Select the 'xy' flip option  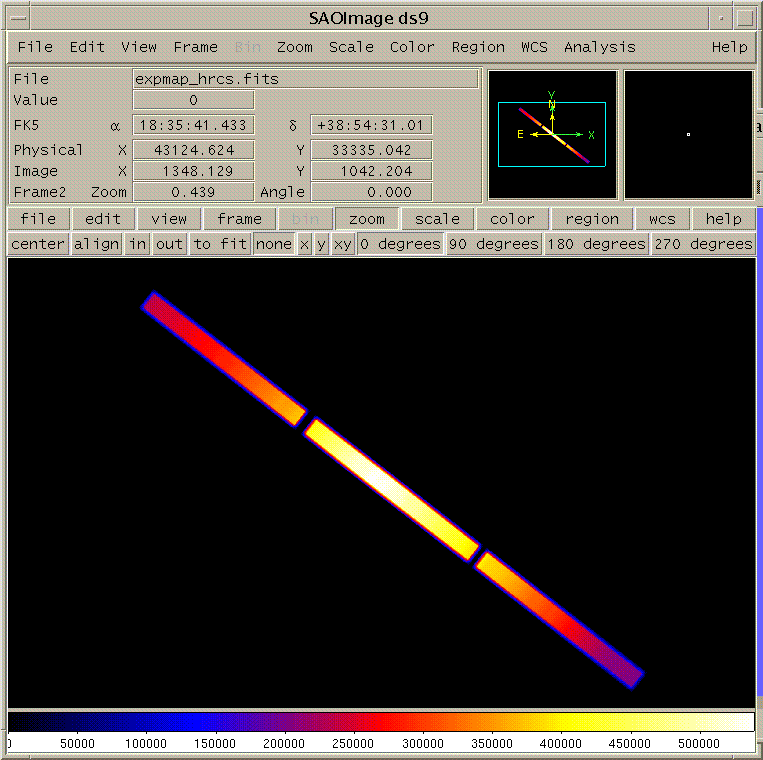tap(342, 244)
